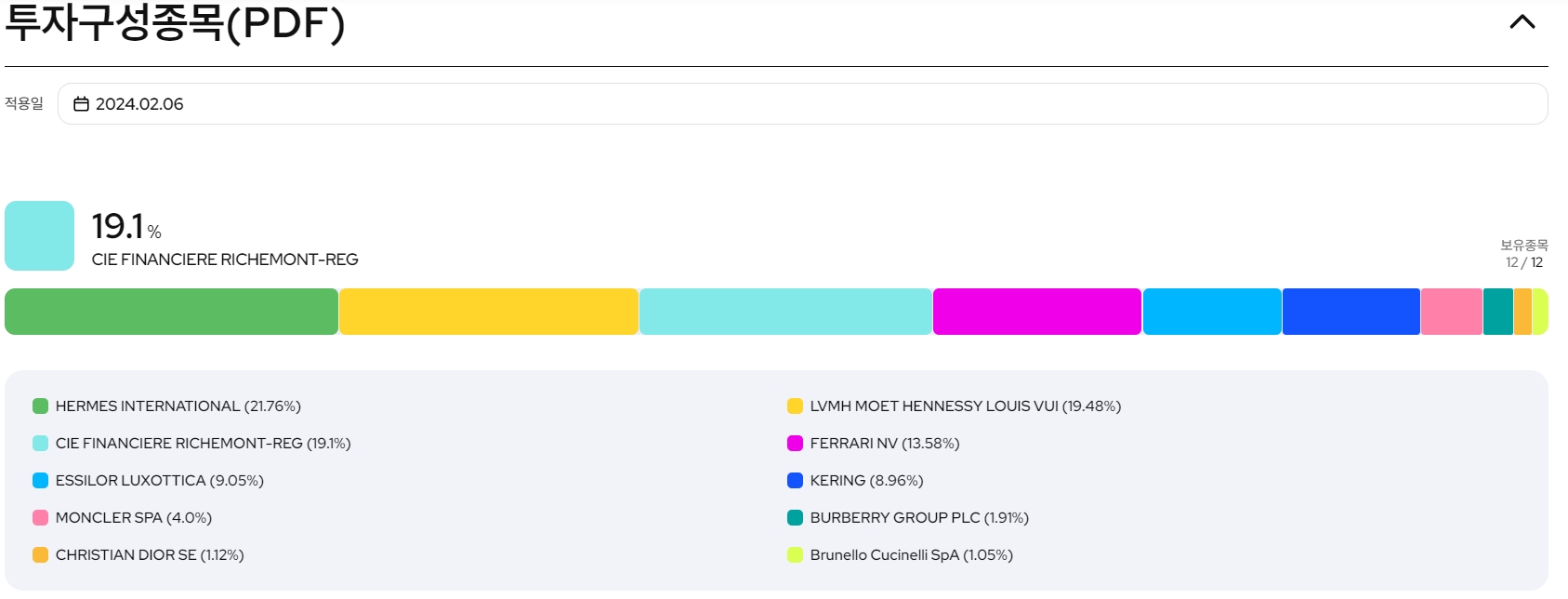Image resolution: width=1568 pixels, height=599 pixels.
Task: Click orange legend marker beside CHRISTIAN DIOR
Action: pyautogui.click(x=40, y=555)
